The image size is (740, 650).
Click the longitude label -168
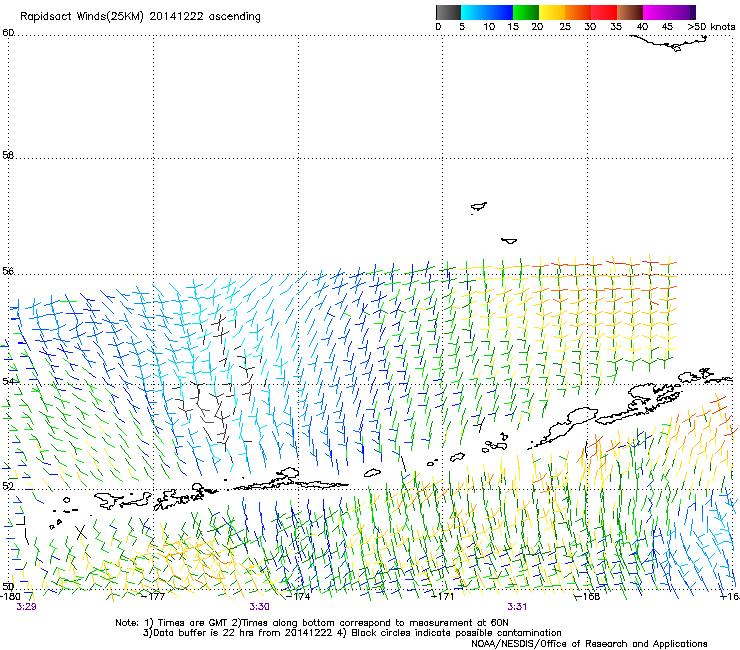click(x=588, y=596)
